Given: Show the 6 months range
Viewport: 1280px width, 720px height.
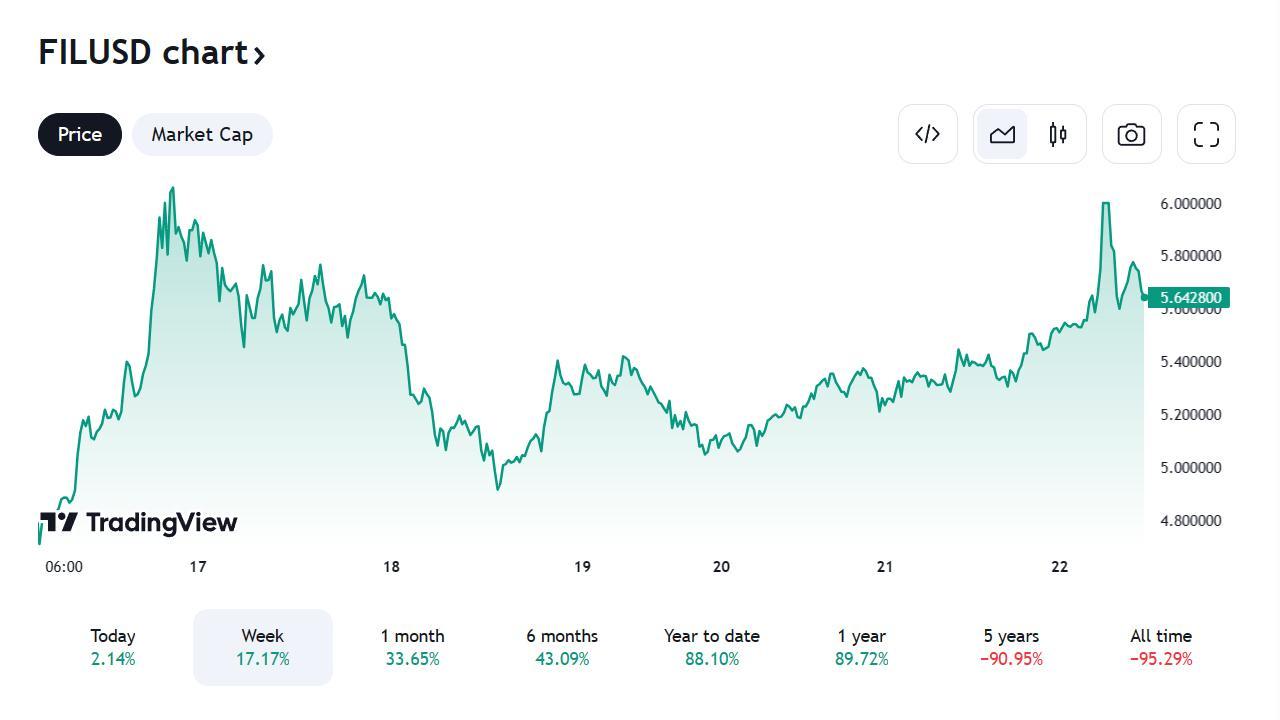Looking at the screenshot, I should point(562,647).
